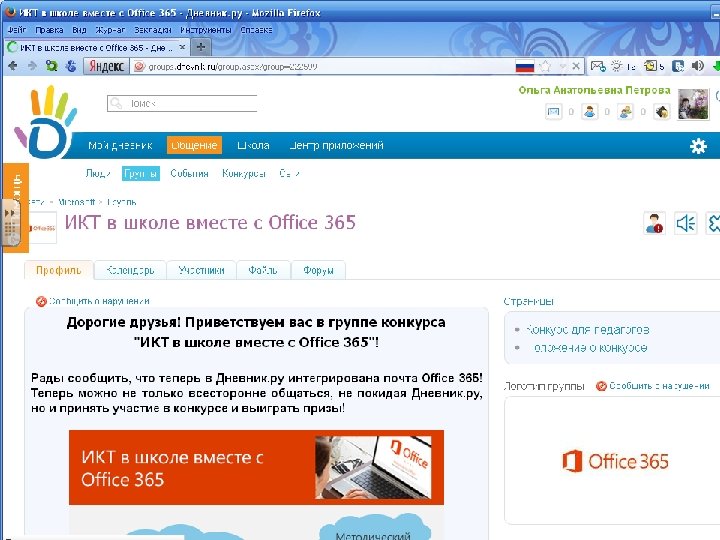Switch to the Файлы tab
Screen dimensions: 720x540
(x=263, y=270)
